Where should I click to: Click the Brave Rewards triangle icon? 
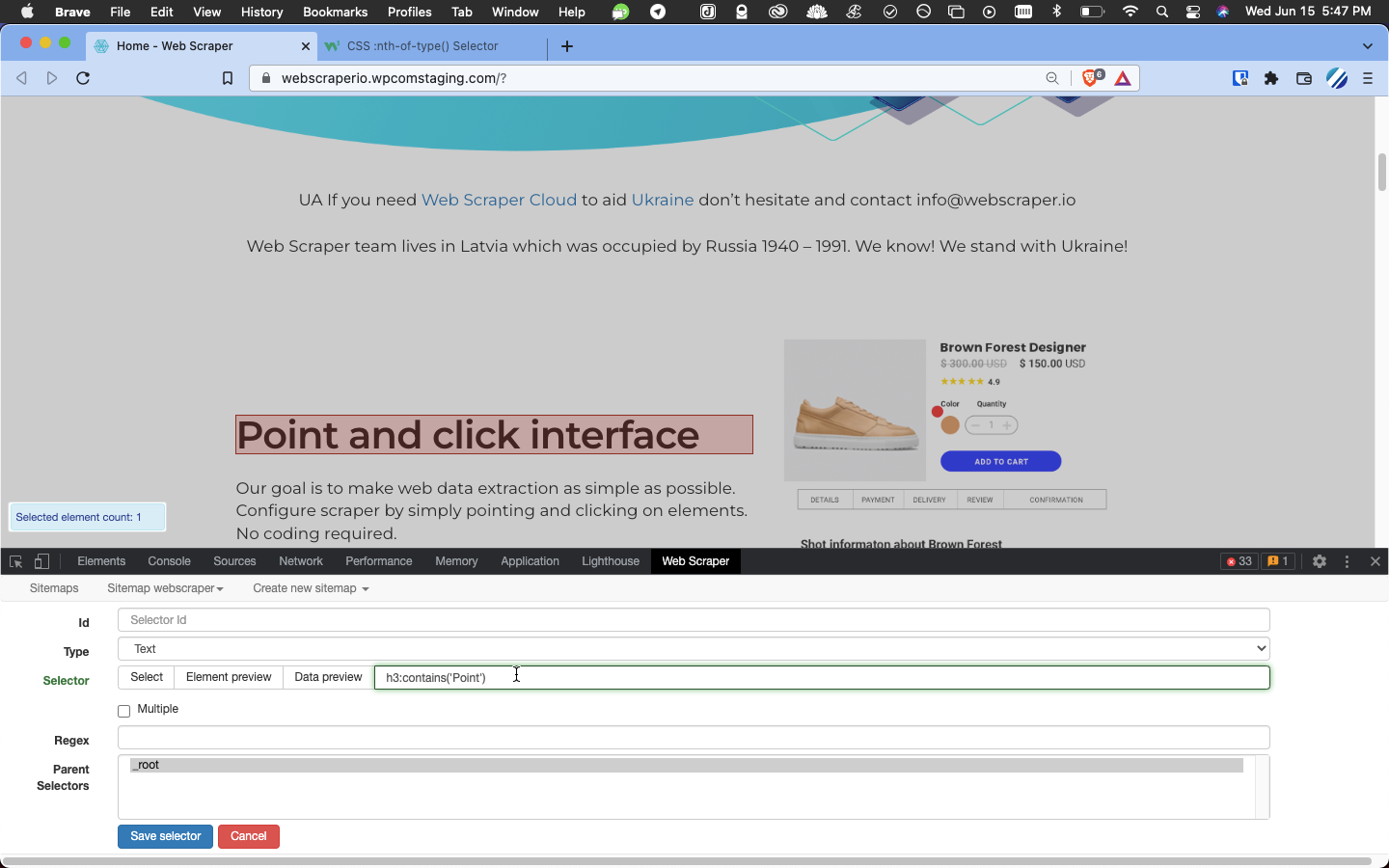(x=1122, y=78)
